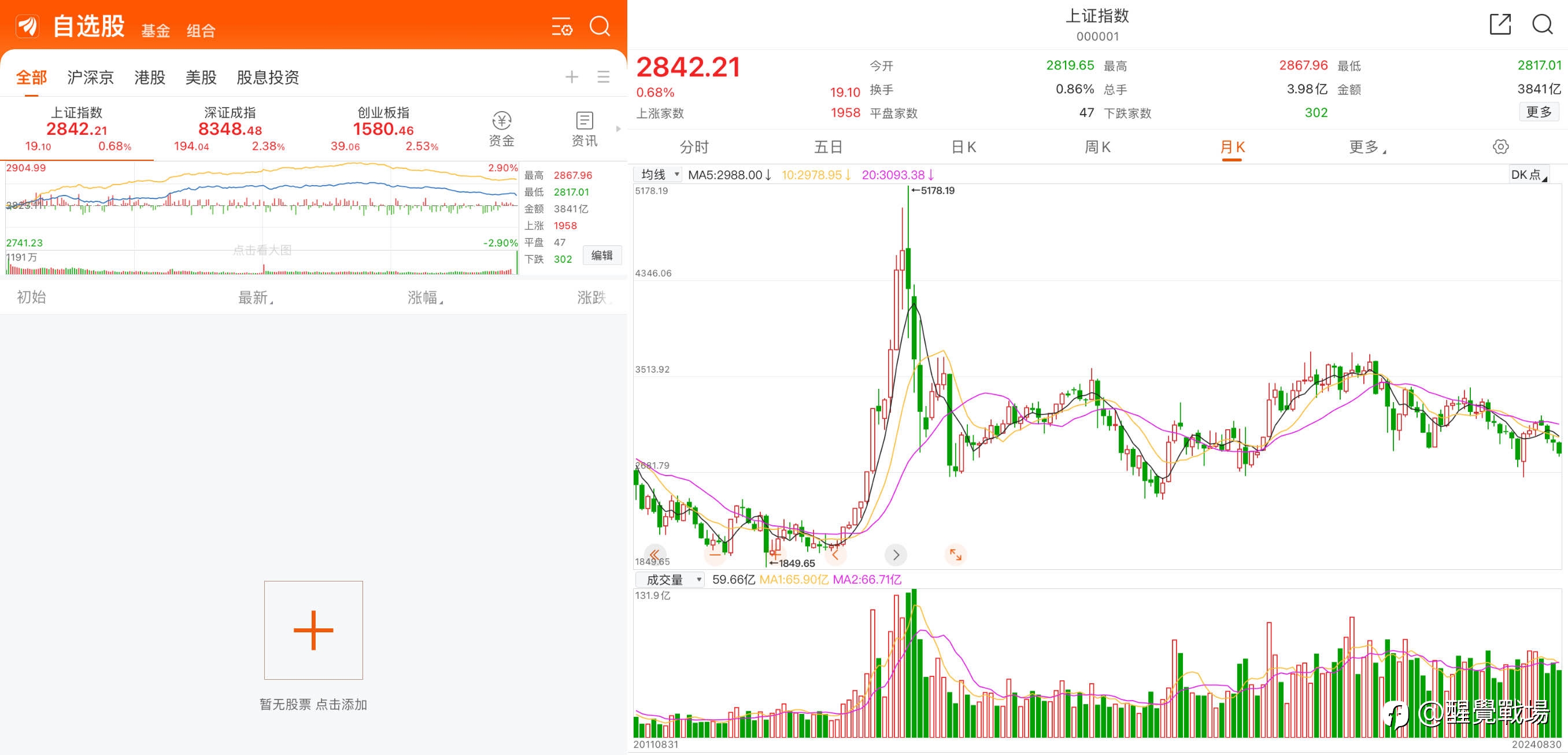Screen dimensions: 1568x755
Task: Click the monthly volume bar chart area
Action: pos(1097,663)
